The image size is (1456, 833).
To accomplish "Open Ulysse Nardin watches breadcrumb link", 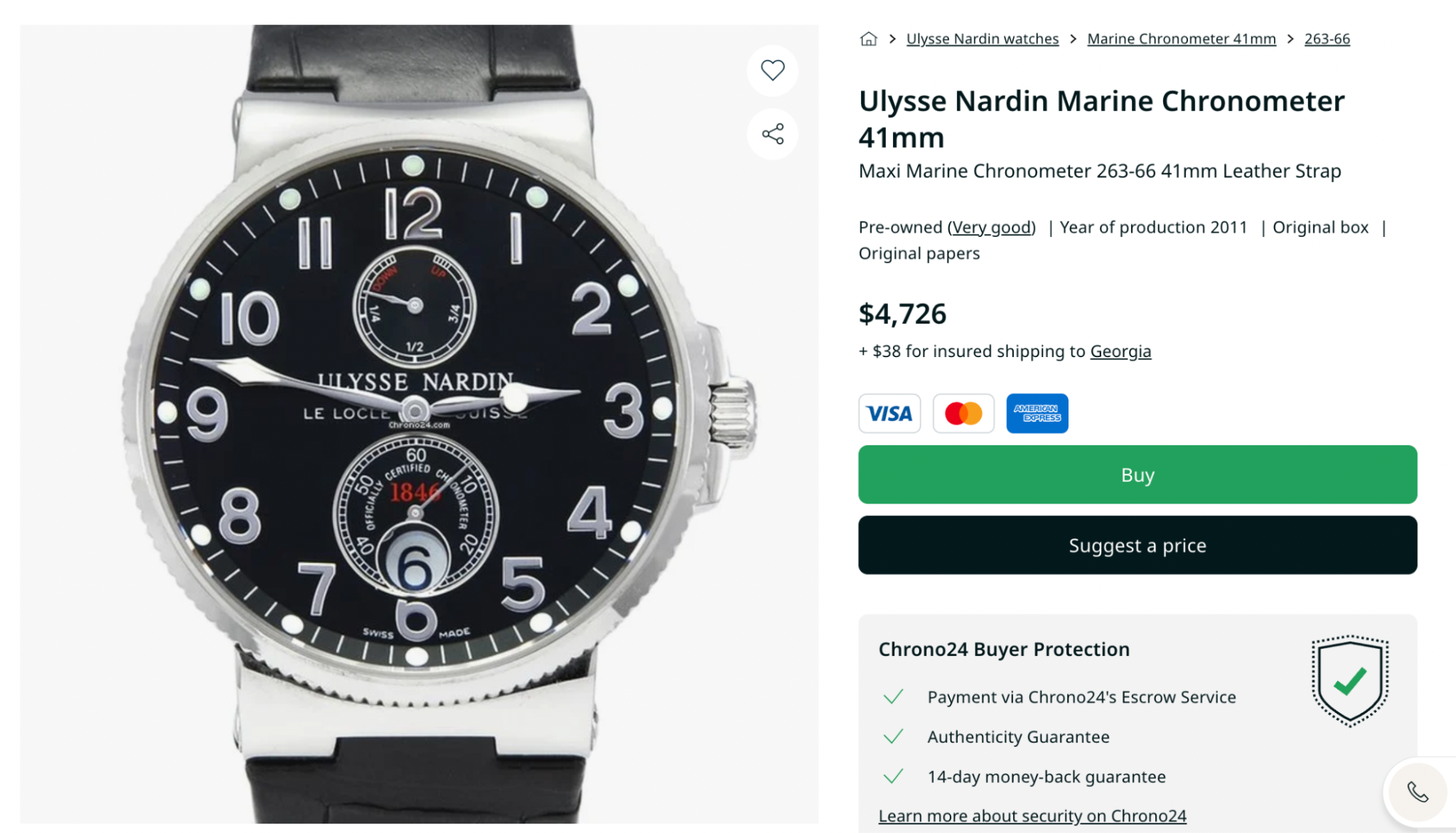I will coord(982,39).
